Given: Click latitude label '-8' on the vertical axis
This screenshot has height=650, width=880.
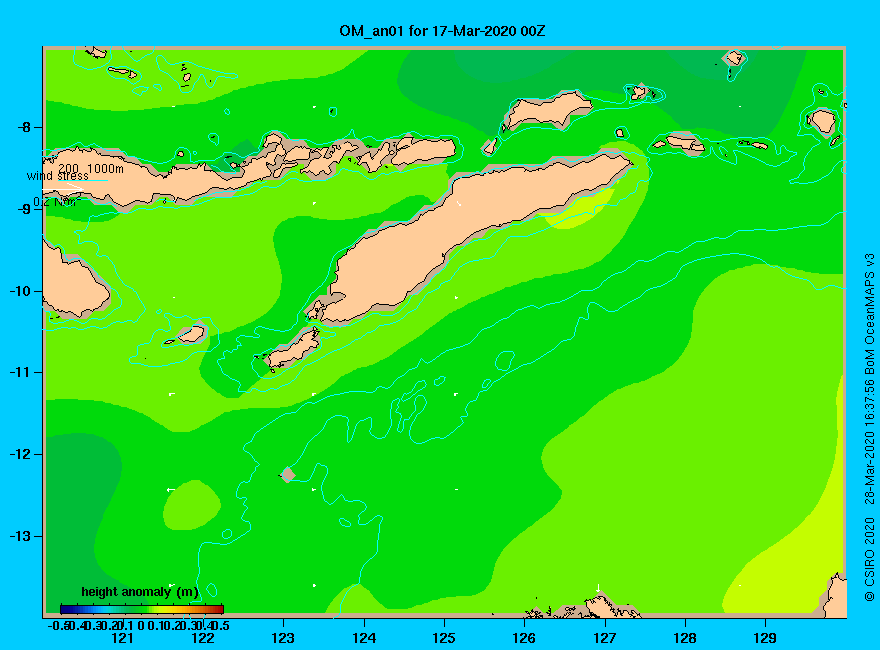Looking at the screenshot, I should click(24, 127).
